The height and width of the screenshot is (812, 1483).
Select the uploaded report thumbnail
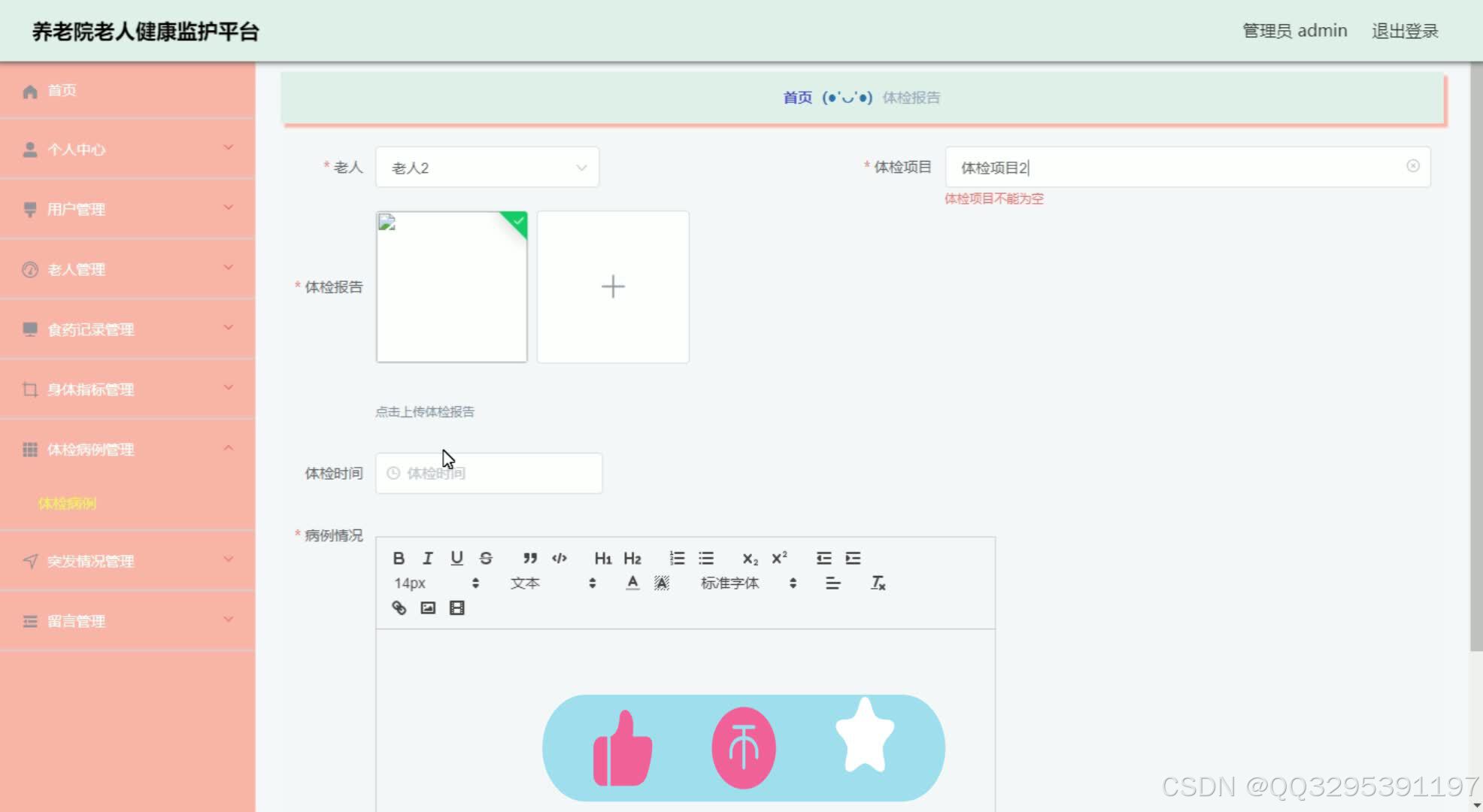pyautogui.click(x=451, y=286)
